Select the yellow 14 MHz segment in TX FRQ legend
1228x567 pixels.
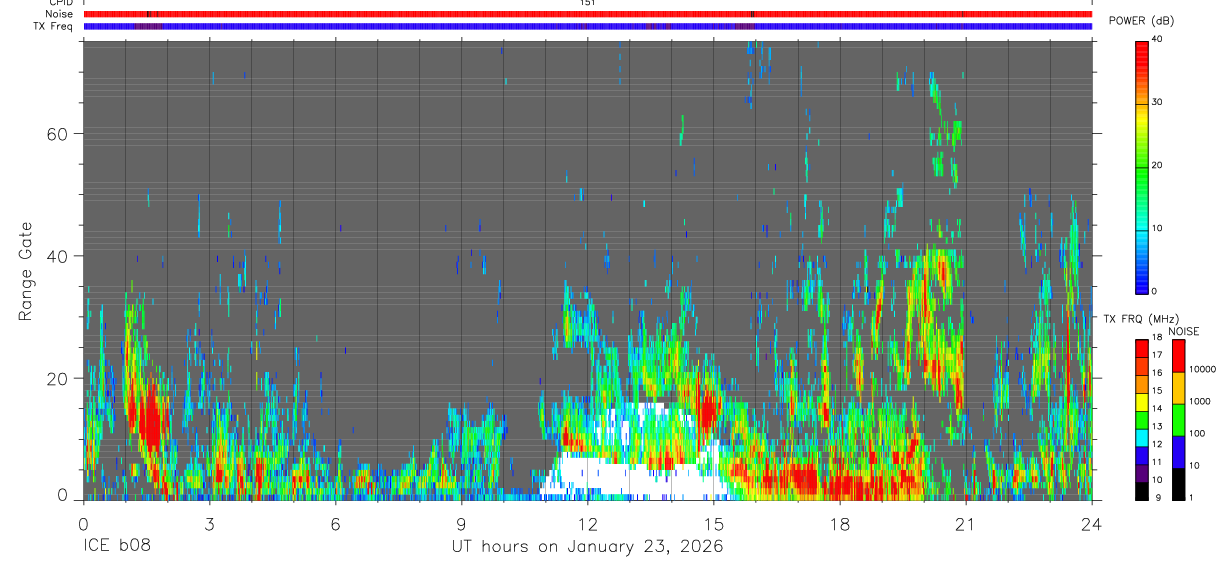pyautogui.click(x=1142, y=402)
